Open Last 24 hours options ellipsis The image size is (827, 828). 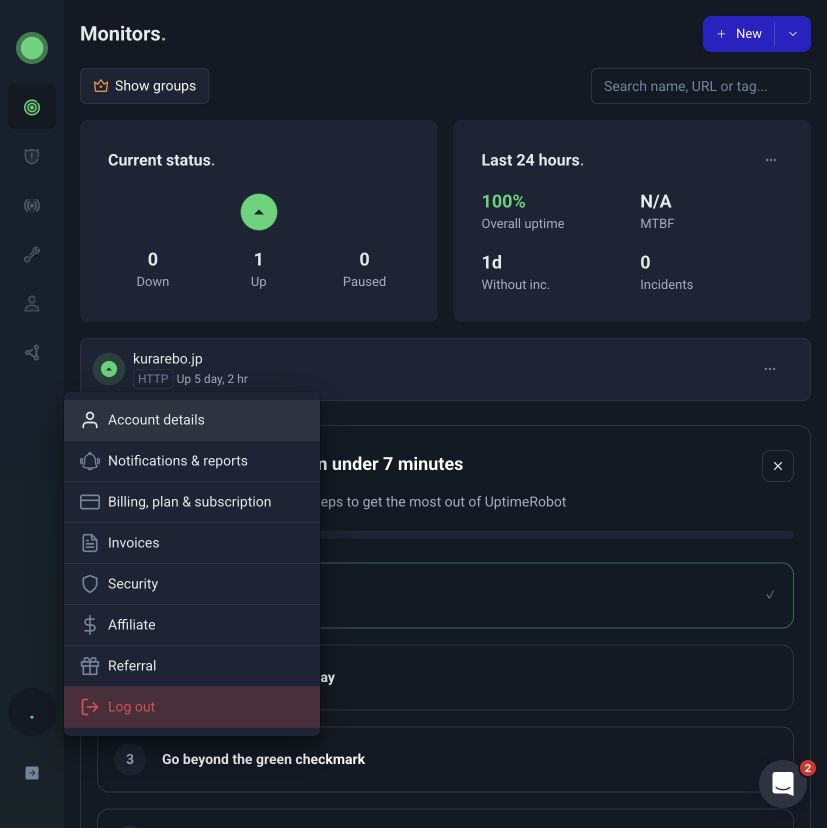click(770, 160)
